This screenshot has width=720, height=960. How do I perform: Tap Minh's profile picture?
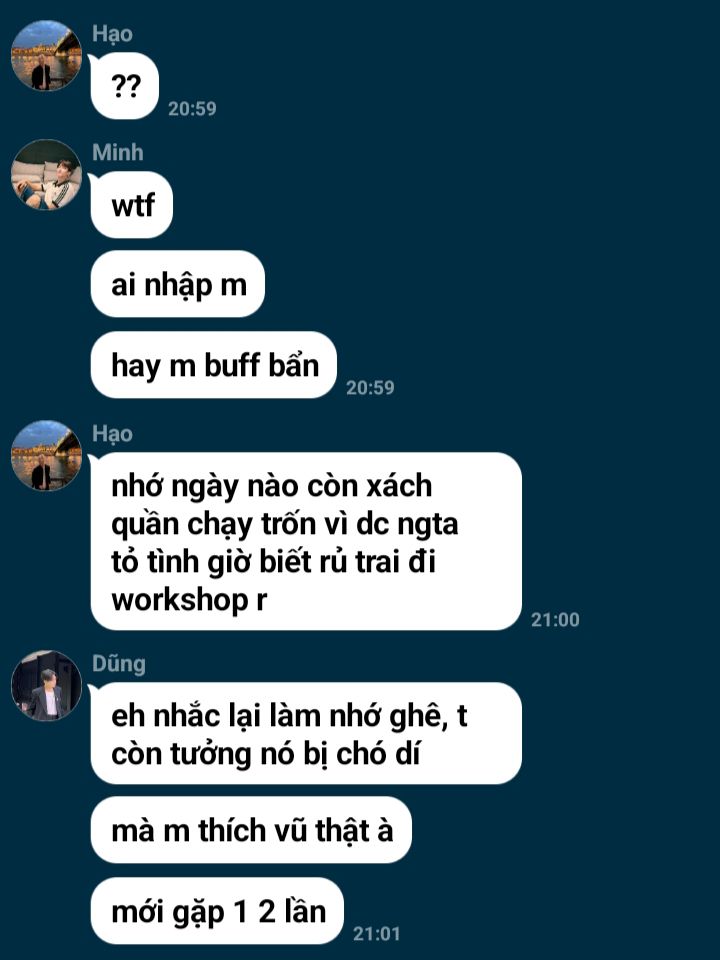tap(47, 174)
